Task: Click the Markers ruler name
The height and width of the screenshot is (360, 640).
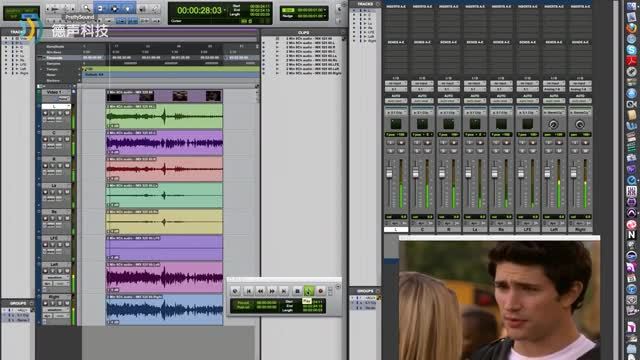Action: 53,80
